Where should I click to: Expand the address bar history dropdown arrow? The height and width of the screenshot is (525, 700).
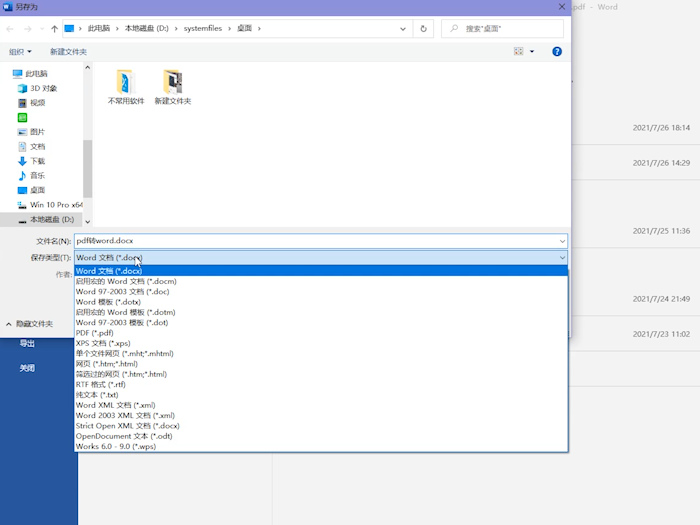[x=404, y=29]
